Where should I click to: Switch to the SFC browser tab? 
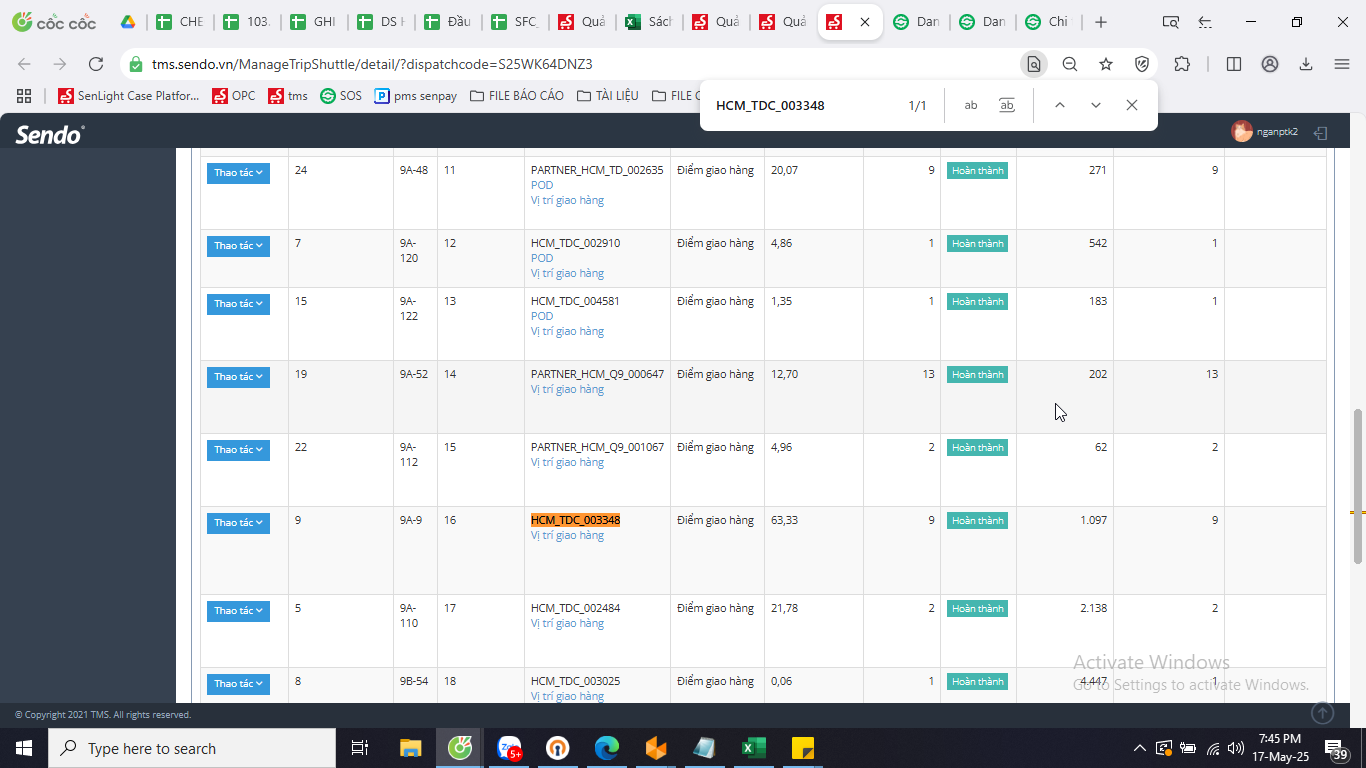pos(514,22)
